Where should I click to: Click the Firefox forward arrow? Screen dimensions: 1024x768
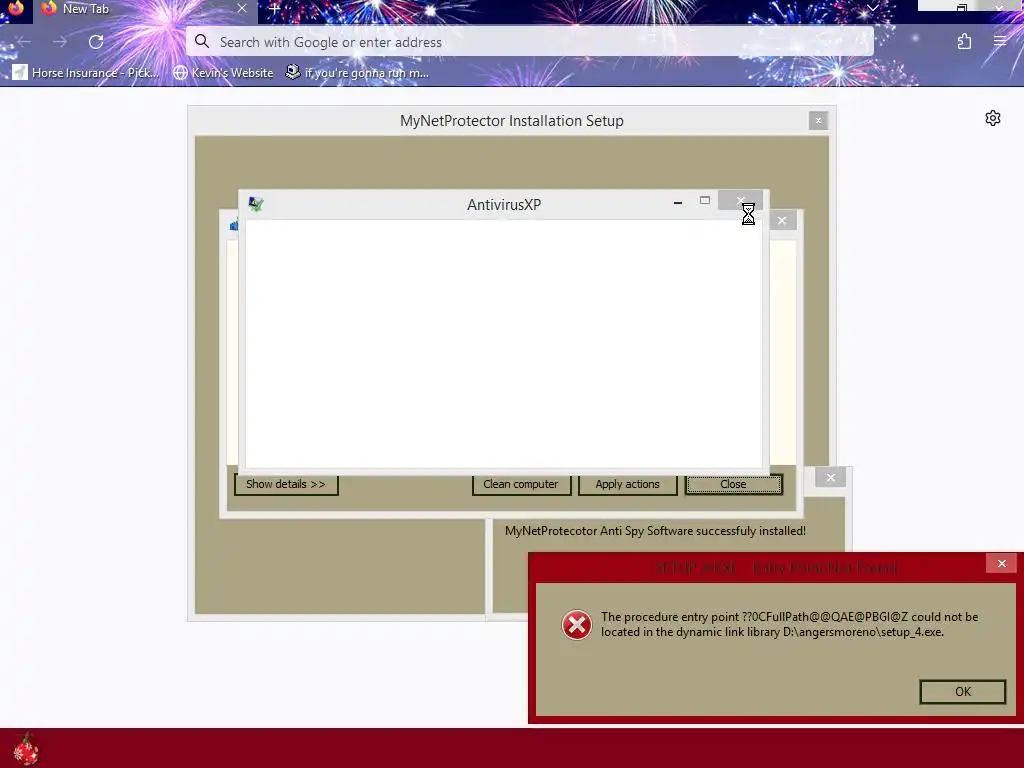pos(60,42)
